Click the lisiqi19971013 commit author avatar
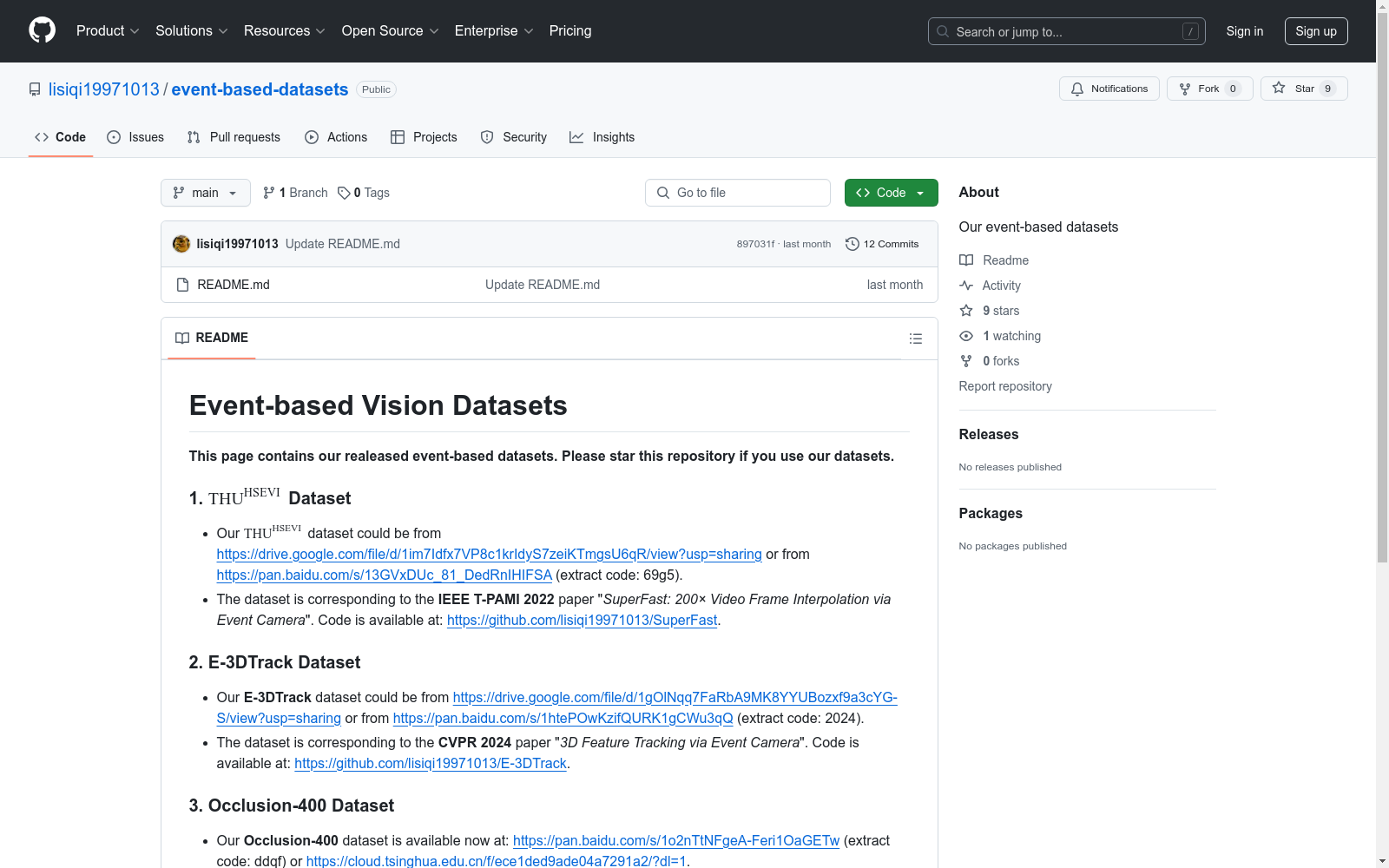Image resolution: width=1389 pixels, height=868 pixels. pos(181,244)
